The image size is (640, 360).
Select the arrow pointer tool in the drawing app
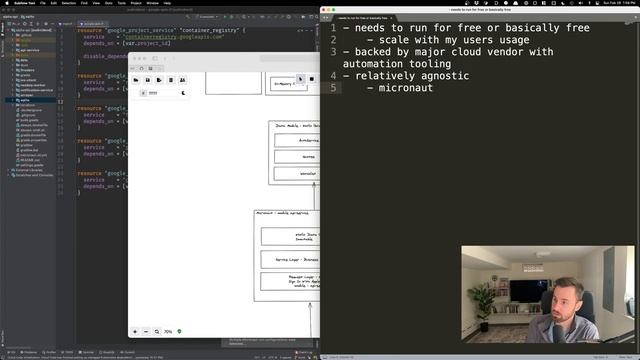click(x=300, y=79)
